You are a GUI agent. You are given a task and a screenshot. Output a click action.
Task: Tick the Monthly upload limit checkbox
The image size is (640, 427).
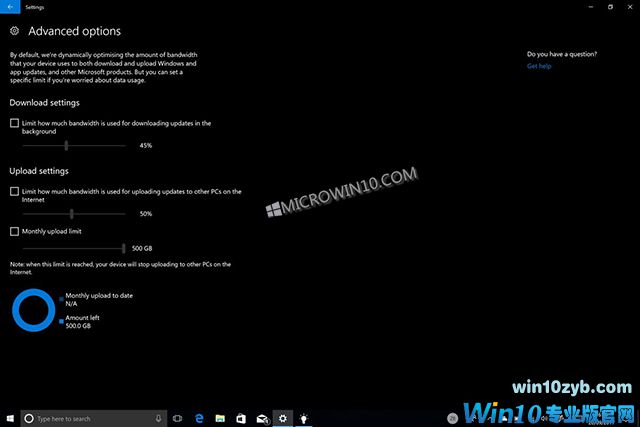(14, 231)
